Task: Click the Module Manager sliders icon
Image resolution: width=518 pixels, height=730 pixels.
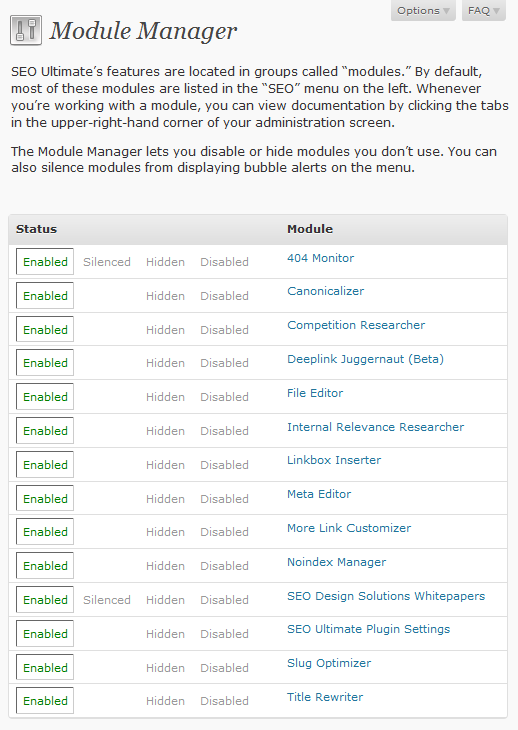Action: click(x=26, y=30)
